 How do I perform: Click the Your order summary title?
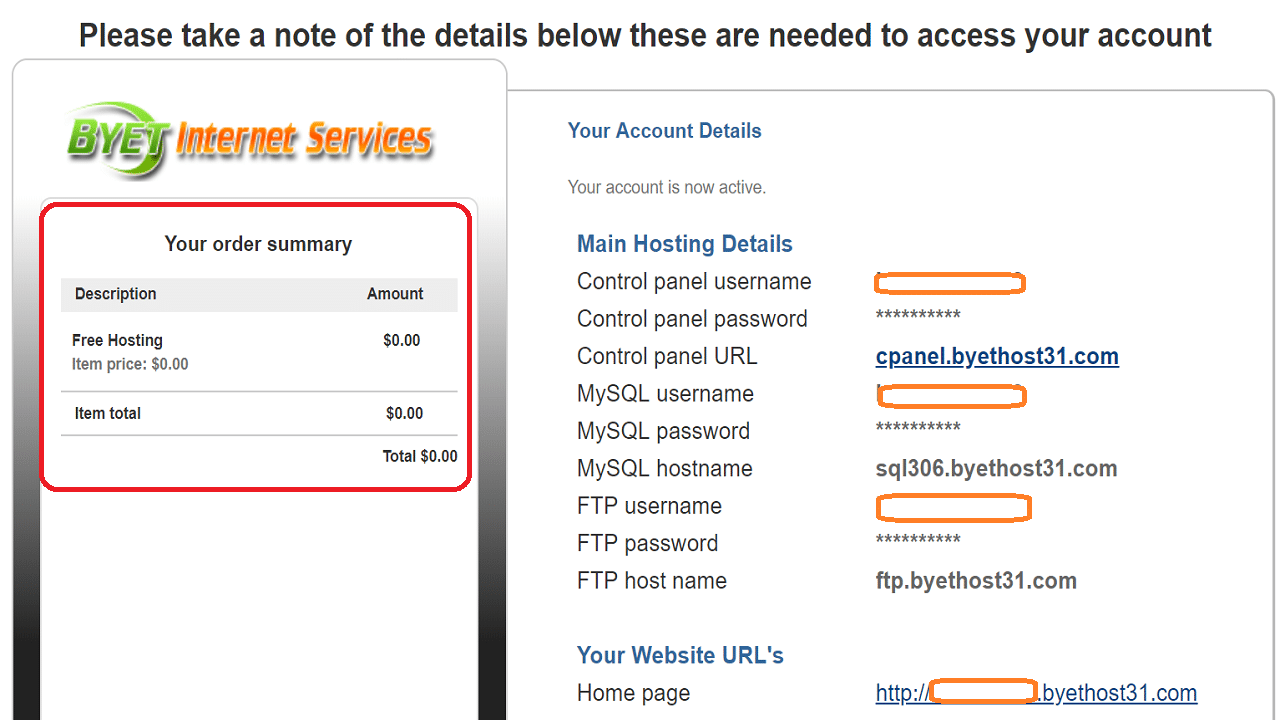258,244
